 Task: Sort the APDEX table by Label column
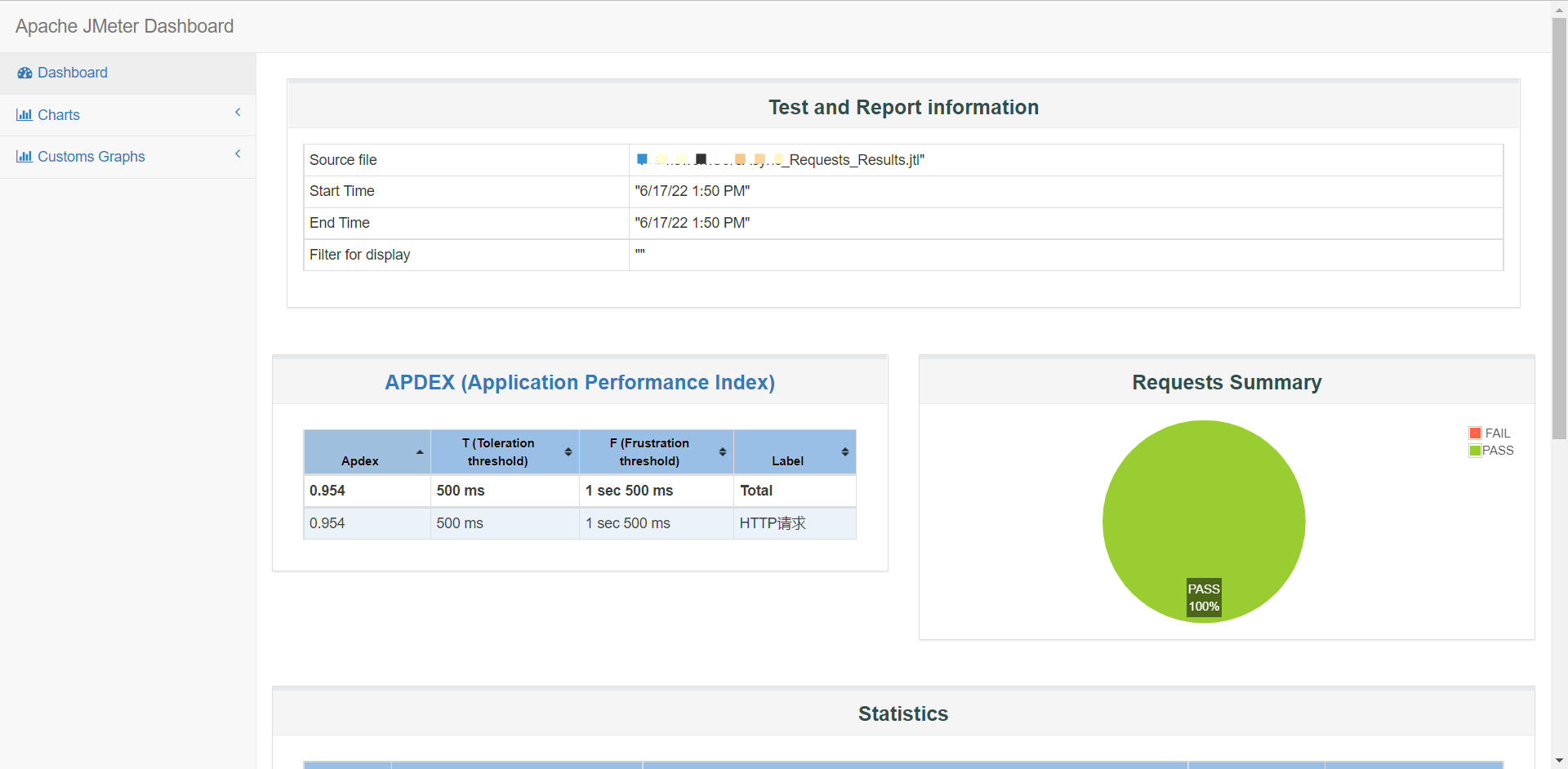[x=795, y=452]
